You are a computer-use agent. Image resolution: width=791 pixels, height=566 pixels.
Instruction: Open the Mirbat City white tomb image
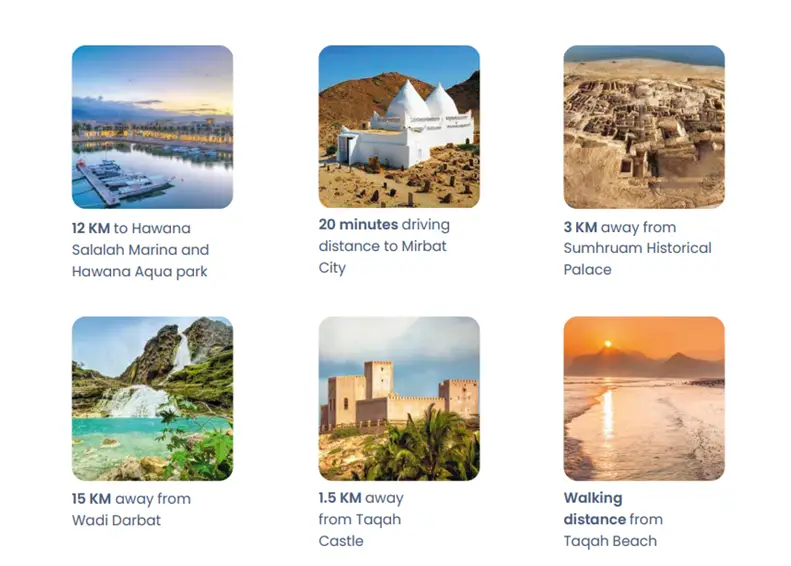click(x=399, y=127)
